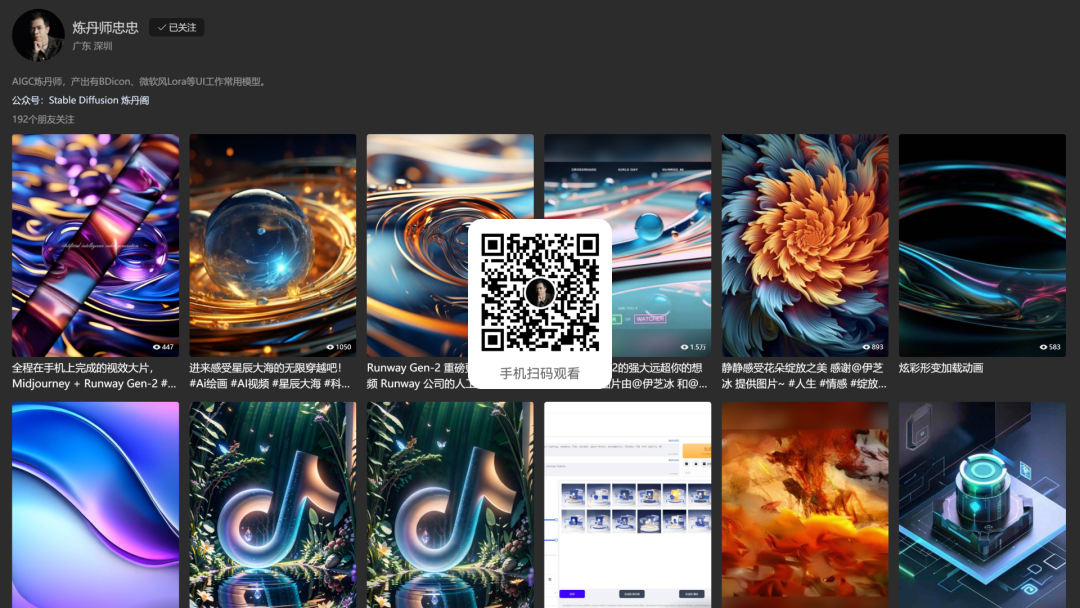Viewport: 1080px width, 608px height.
Task: Open the purple blue wave gradient thumbnail
Action: (96, 505)
